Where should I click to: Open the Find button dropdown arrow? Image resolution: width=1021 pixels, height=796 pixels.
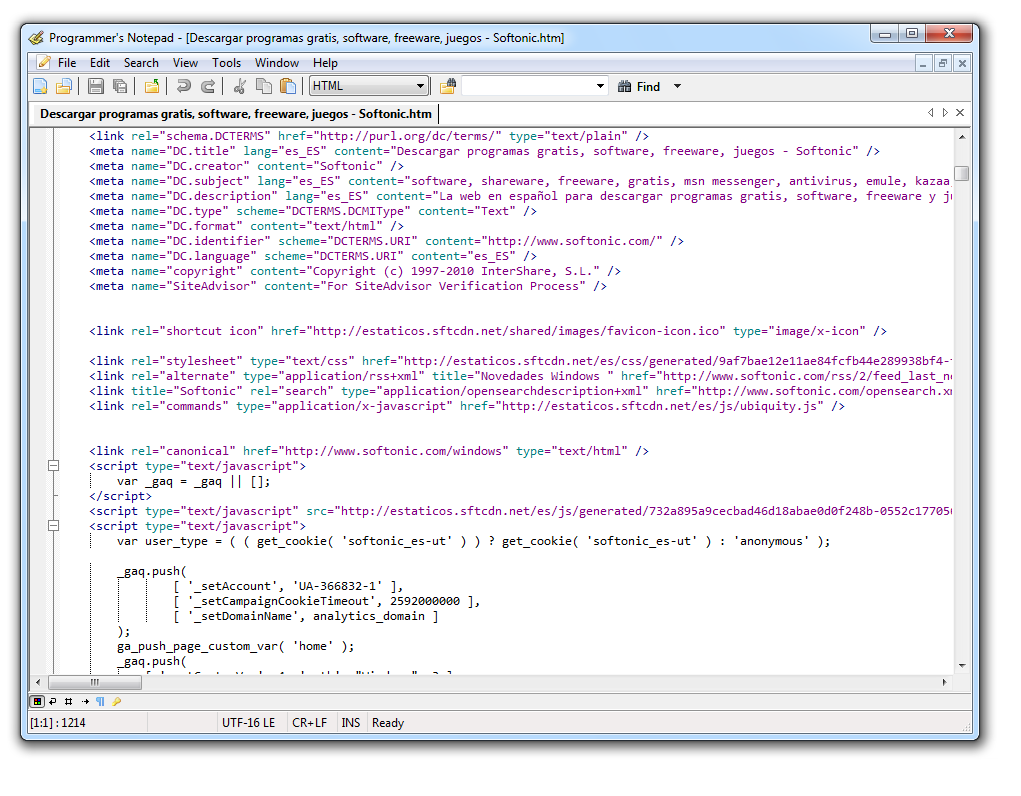tap(677, 86)
